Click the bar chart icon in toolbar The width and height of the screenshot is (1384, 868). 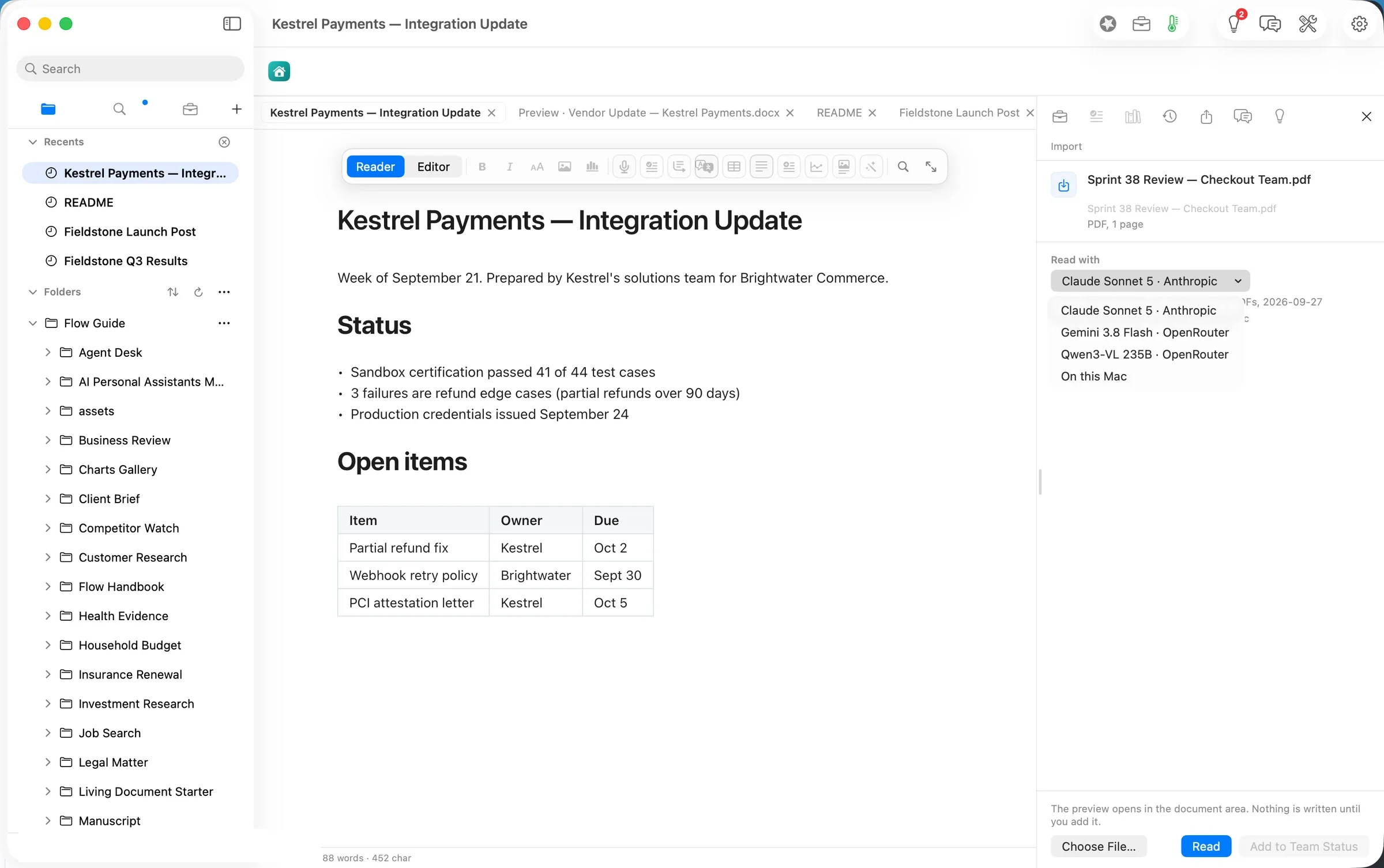point(592,167)
